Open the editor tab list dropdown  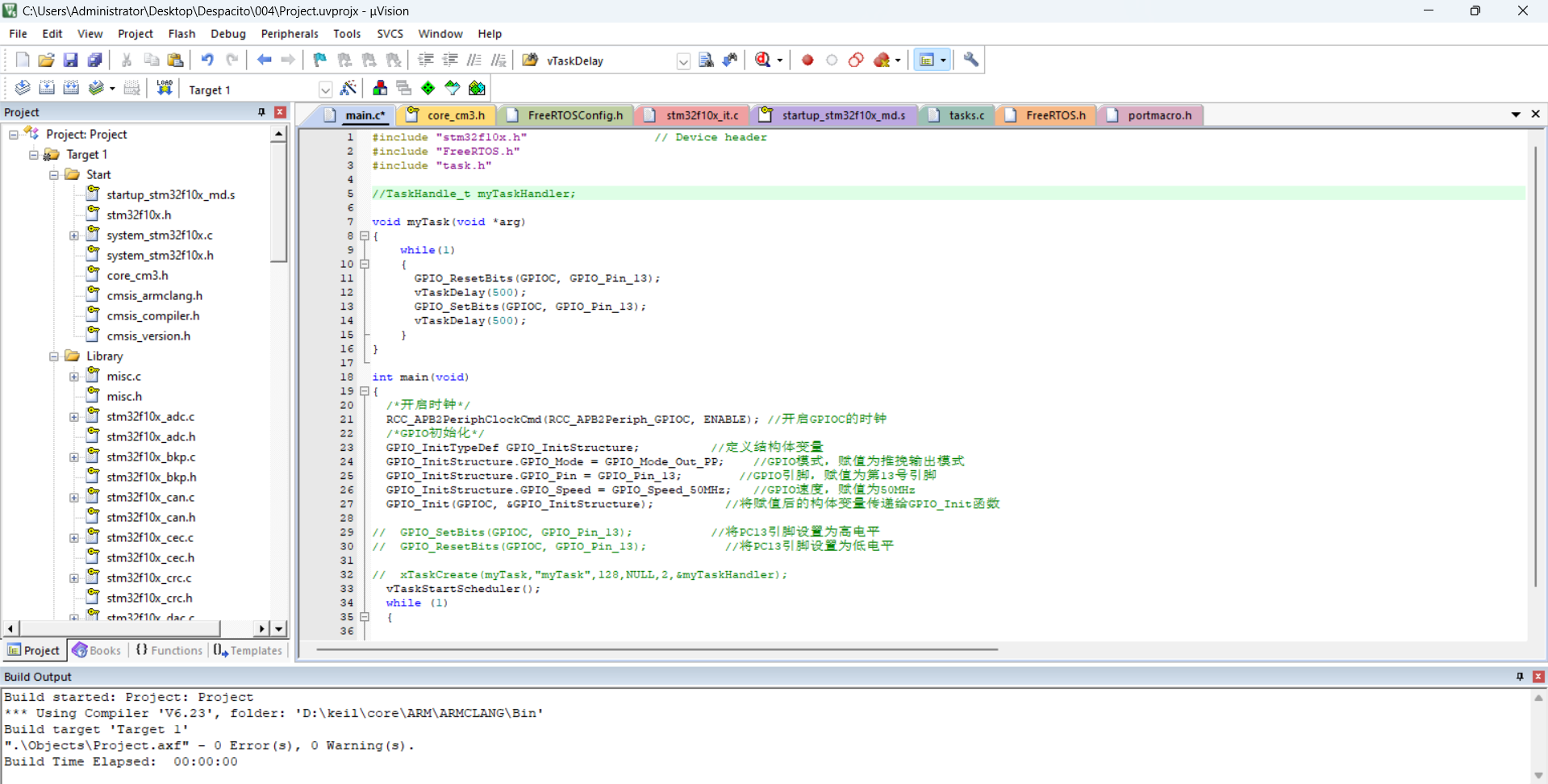click(1516, 115)
